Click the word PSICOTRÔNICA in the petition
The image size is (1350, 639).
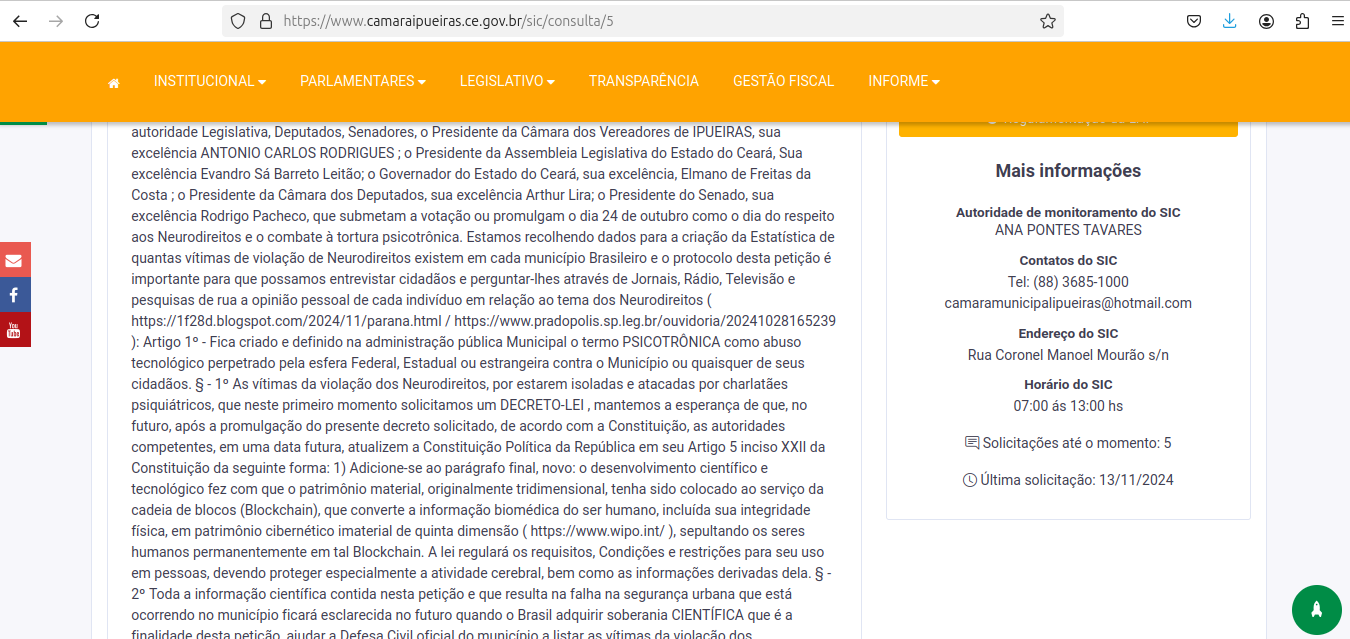click(672, 342)
